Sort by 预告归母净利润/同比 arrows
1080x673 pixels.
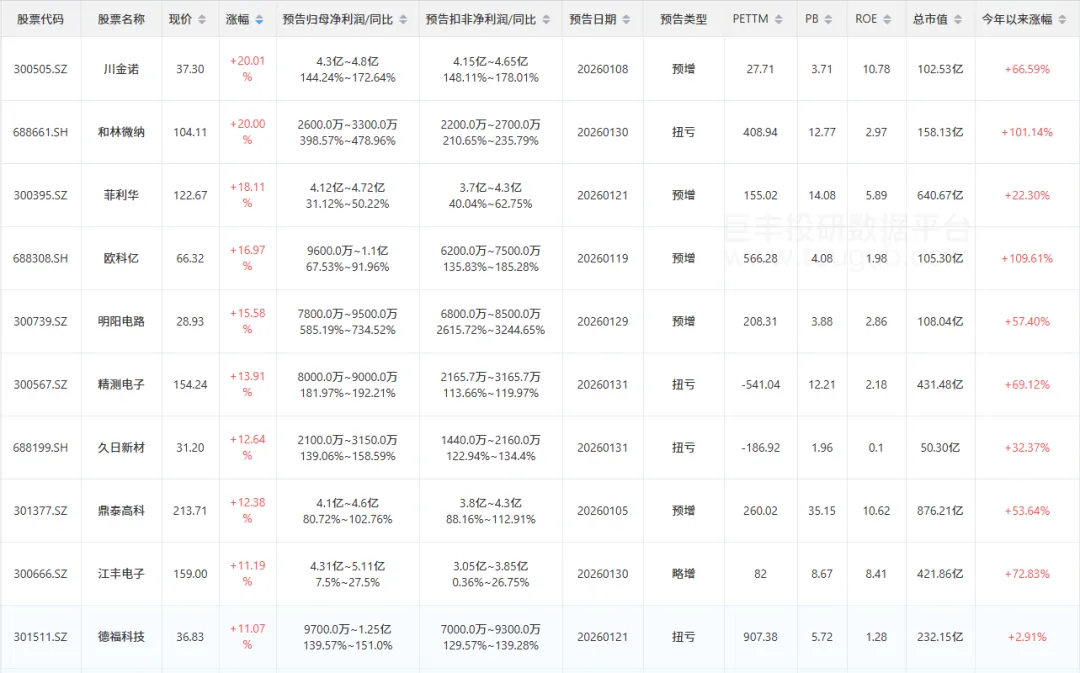(403, 20)
